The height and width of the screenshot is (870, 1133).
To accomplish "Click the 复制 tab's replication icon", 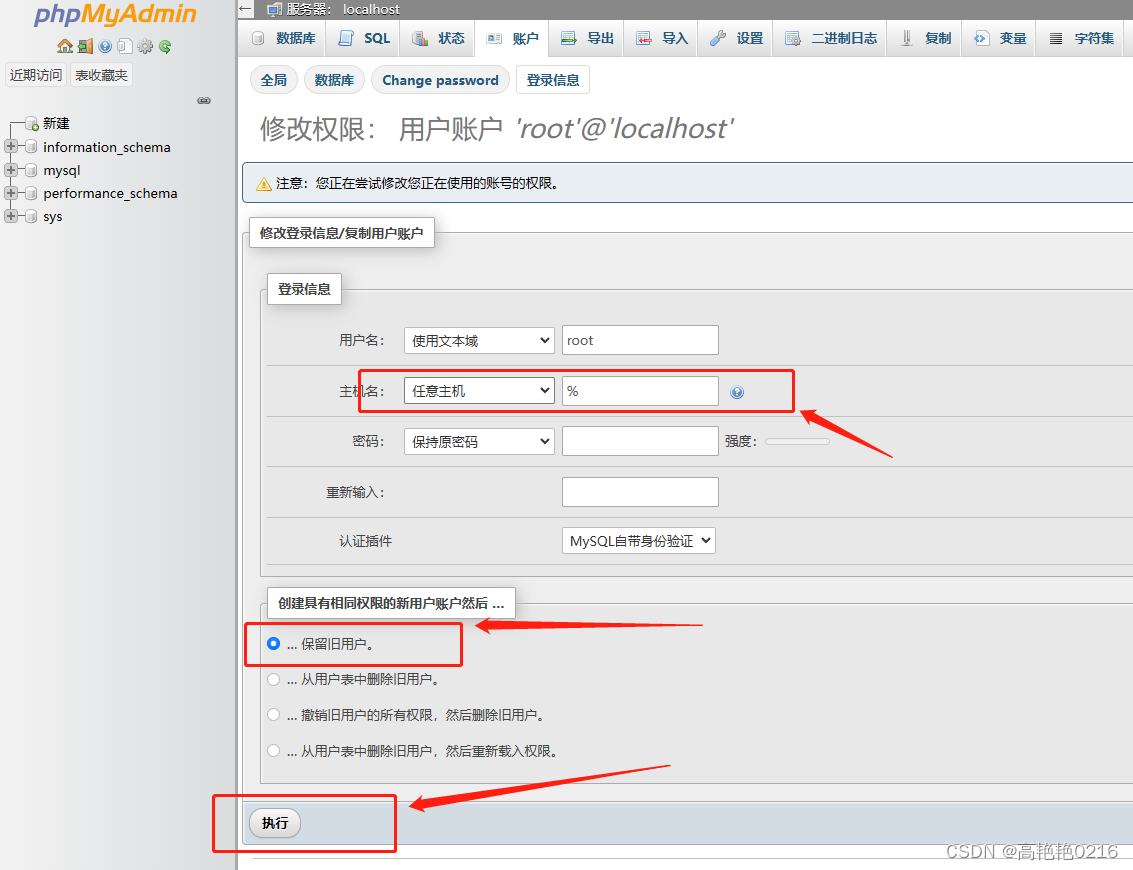I will 907,38.
